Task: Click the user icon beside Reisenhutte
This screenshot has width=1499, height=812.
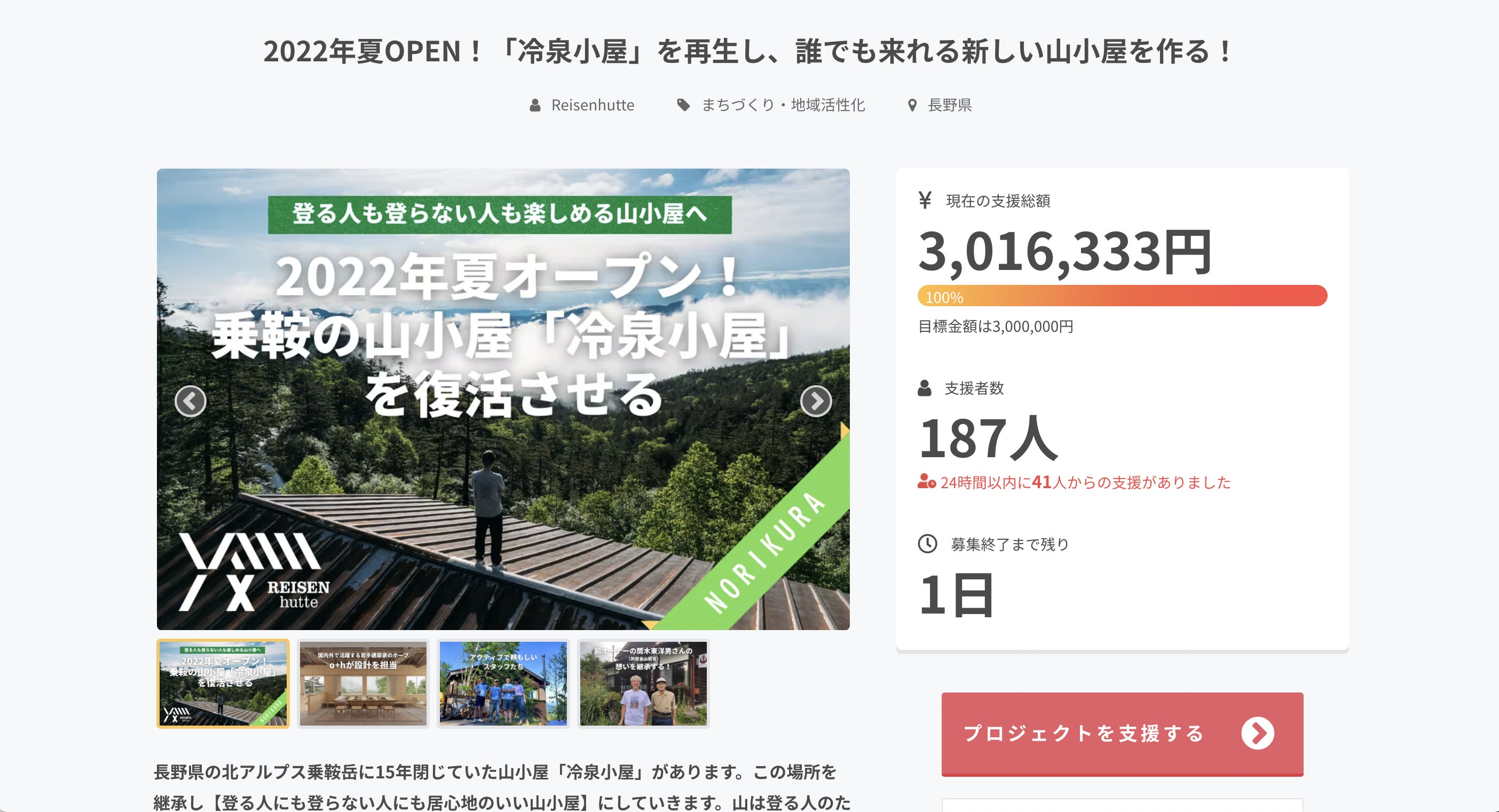Action: pyautogui.click(x=535, y=105)
